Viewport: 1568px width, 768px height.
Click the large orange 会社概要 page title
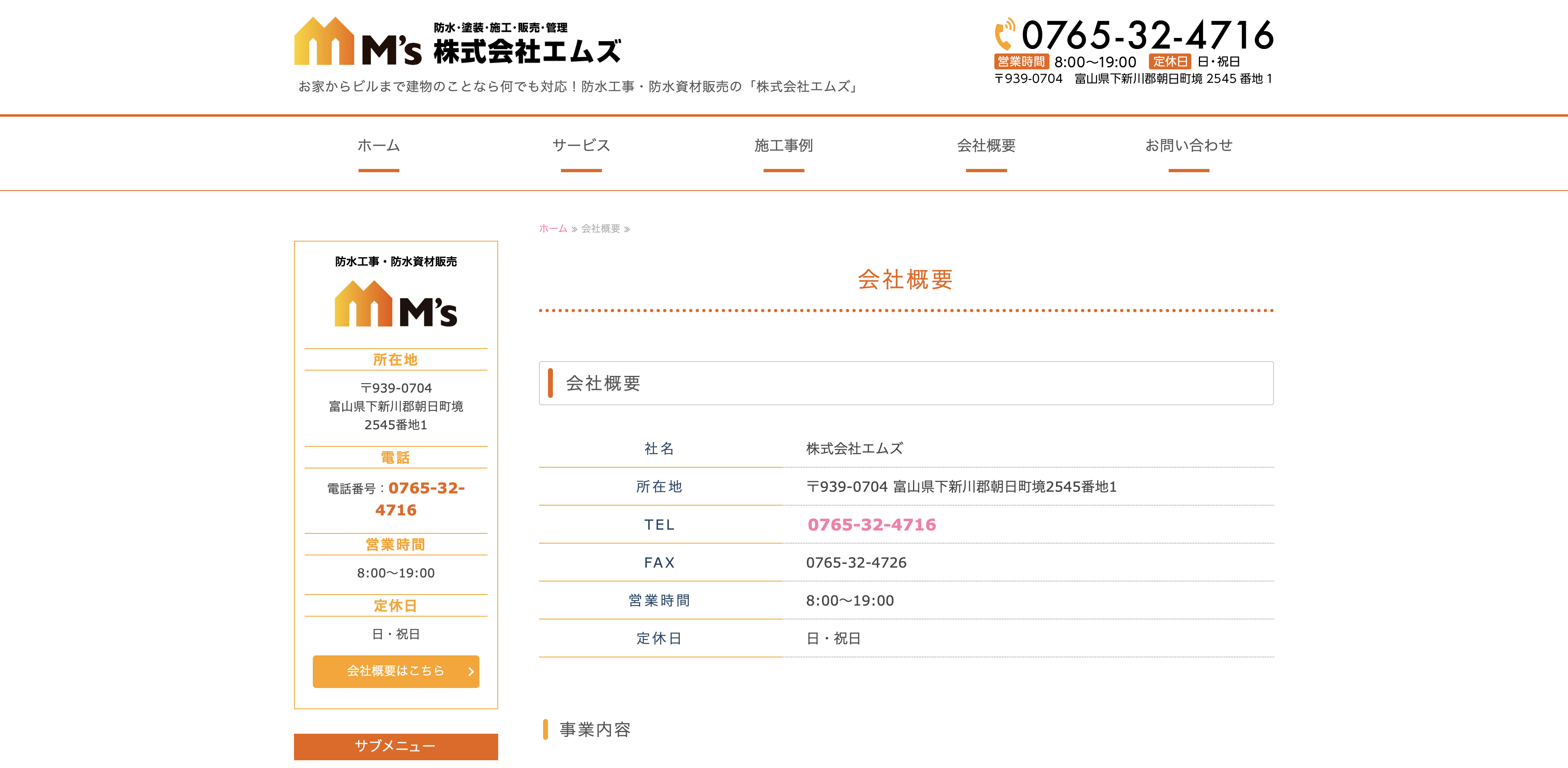[906, 280]
